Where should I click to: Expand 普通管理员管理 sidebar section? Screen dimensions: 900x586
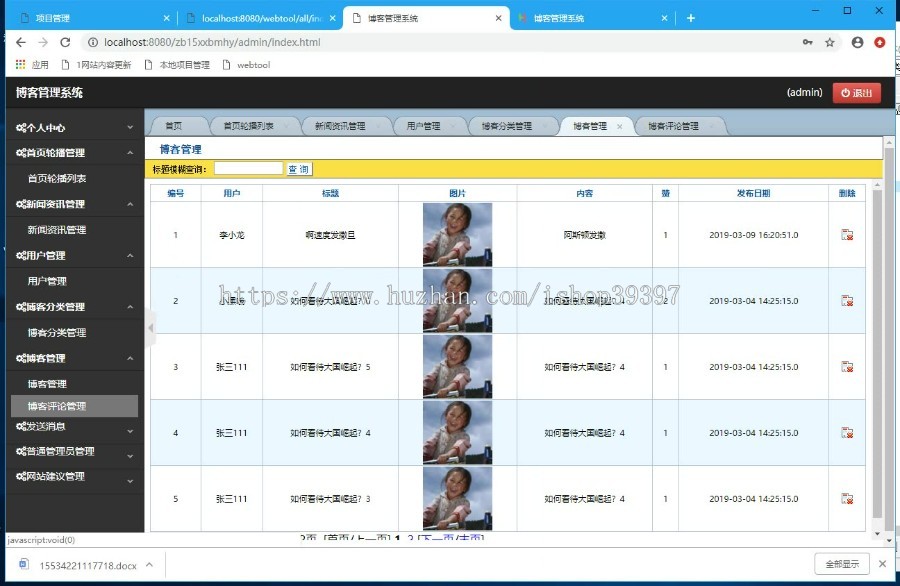(x=75, y=452)
